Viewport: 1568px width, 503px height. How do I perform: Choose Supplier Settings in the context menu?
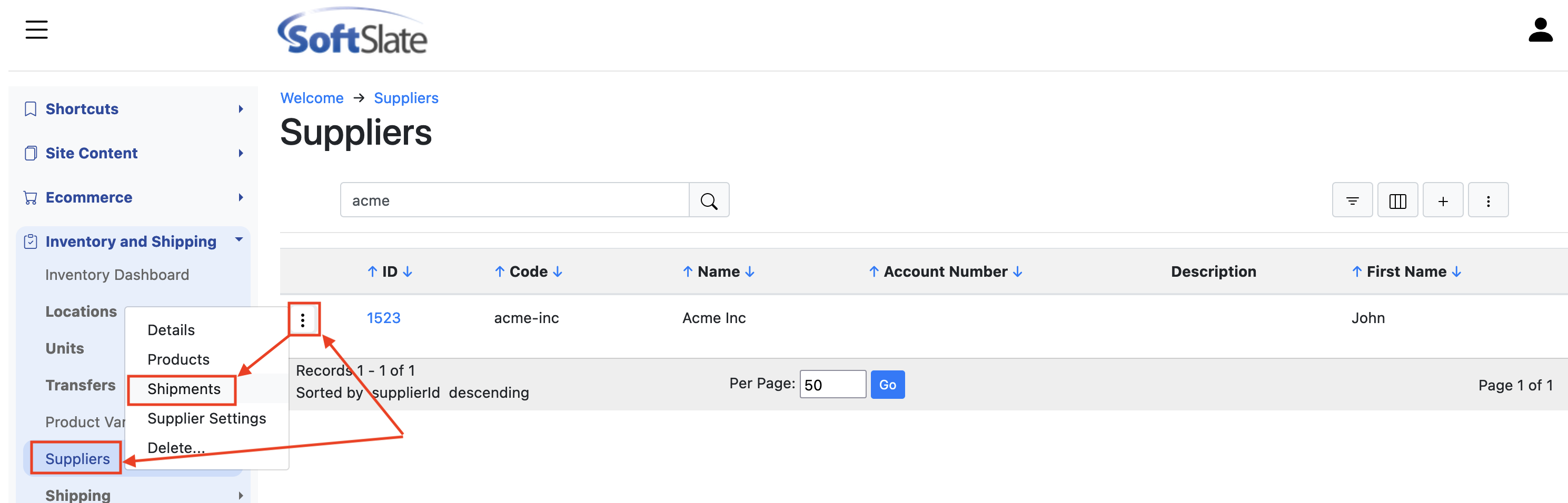point(206,418)
